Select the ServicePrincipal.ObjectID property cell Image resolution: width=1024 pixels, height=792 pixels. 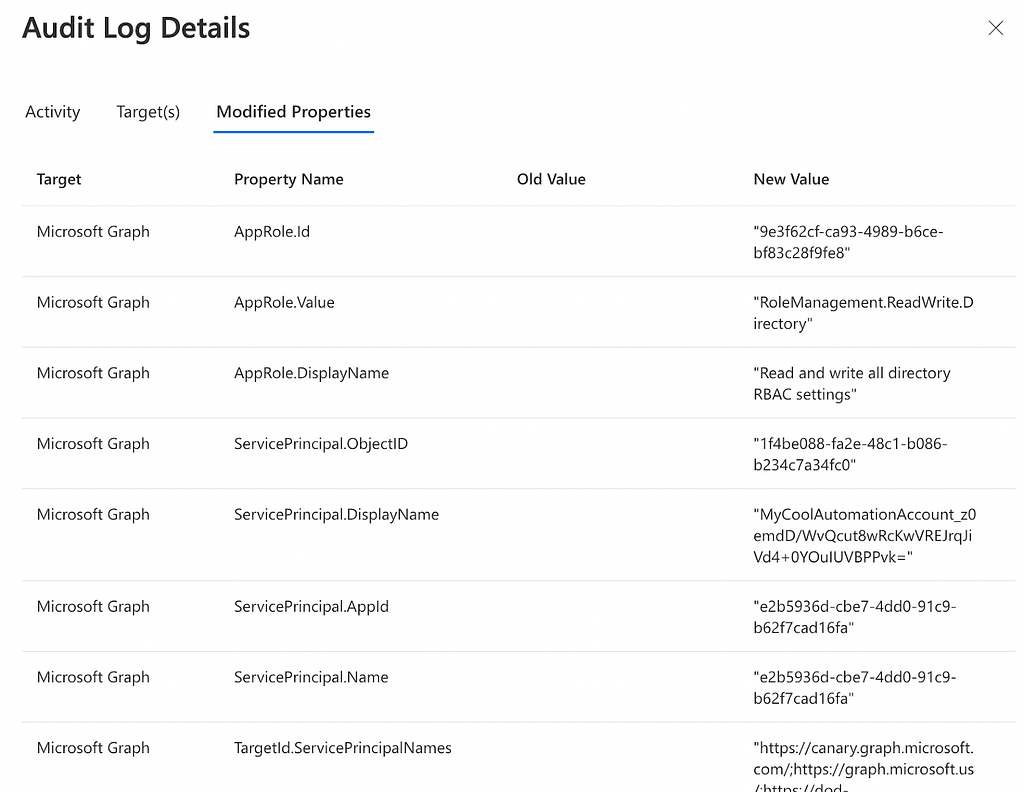(321, 443)
